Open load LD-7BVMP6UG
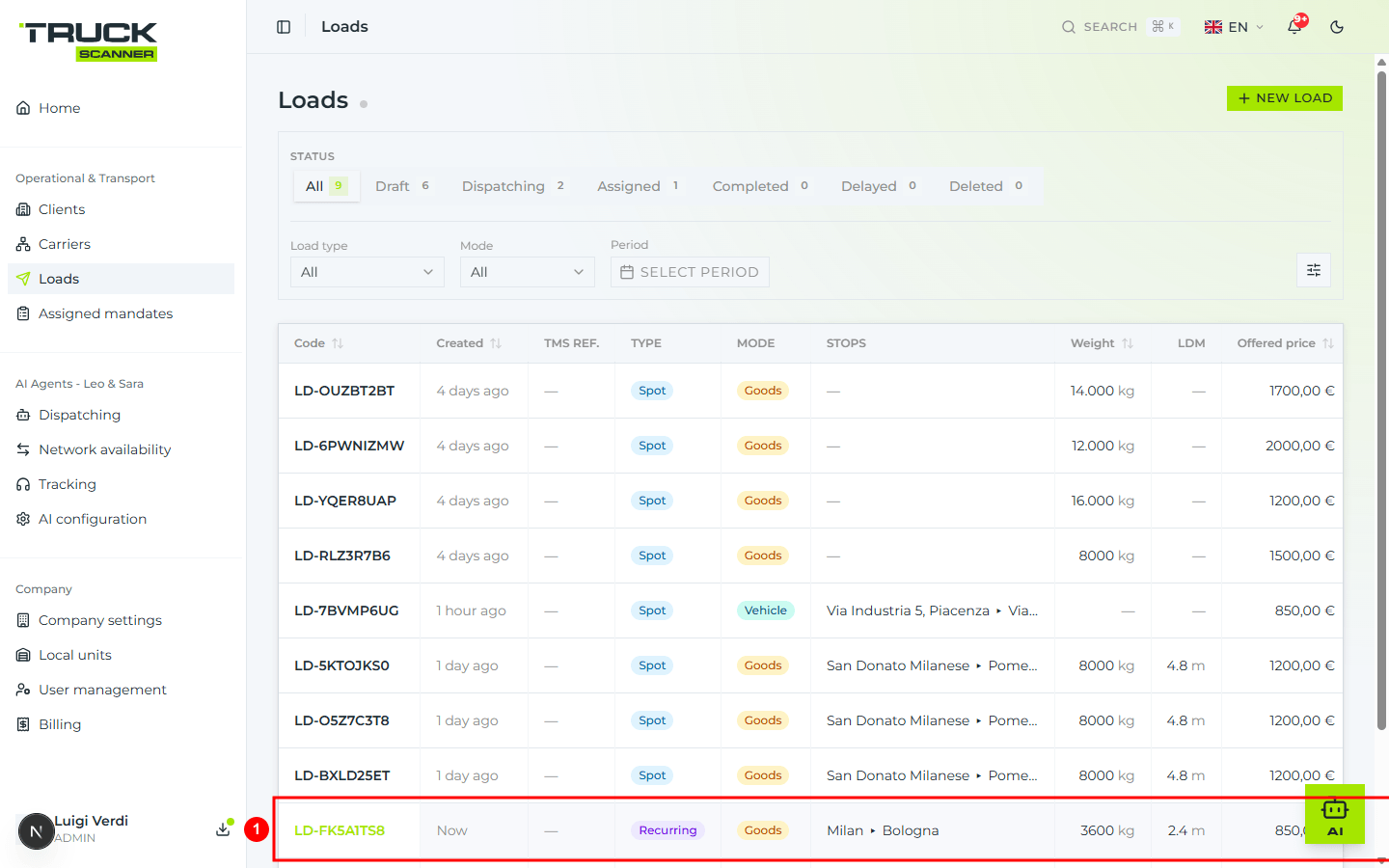 [x=346, y=610]
